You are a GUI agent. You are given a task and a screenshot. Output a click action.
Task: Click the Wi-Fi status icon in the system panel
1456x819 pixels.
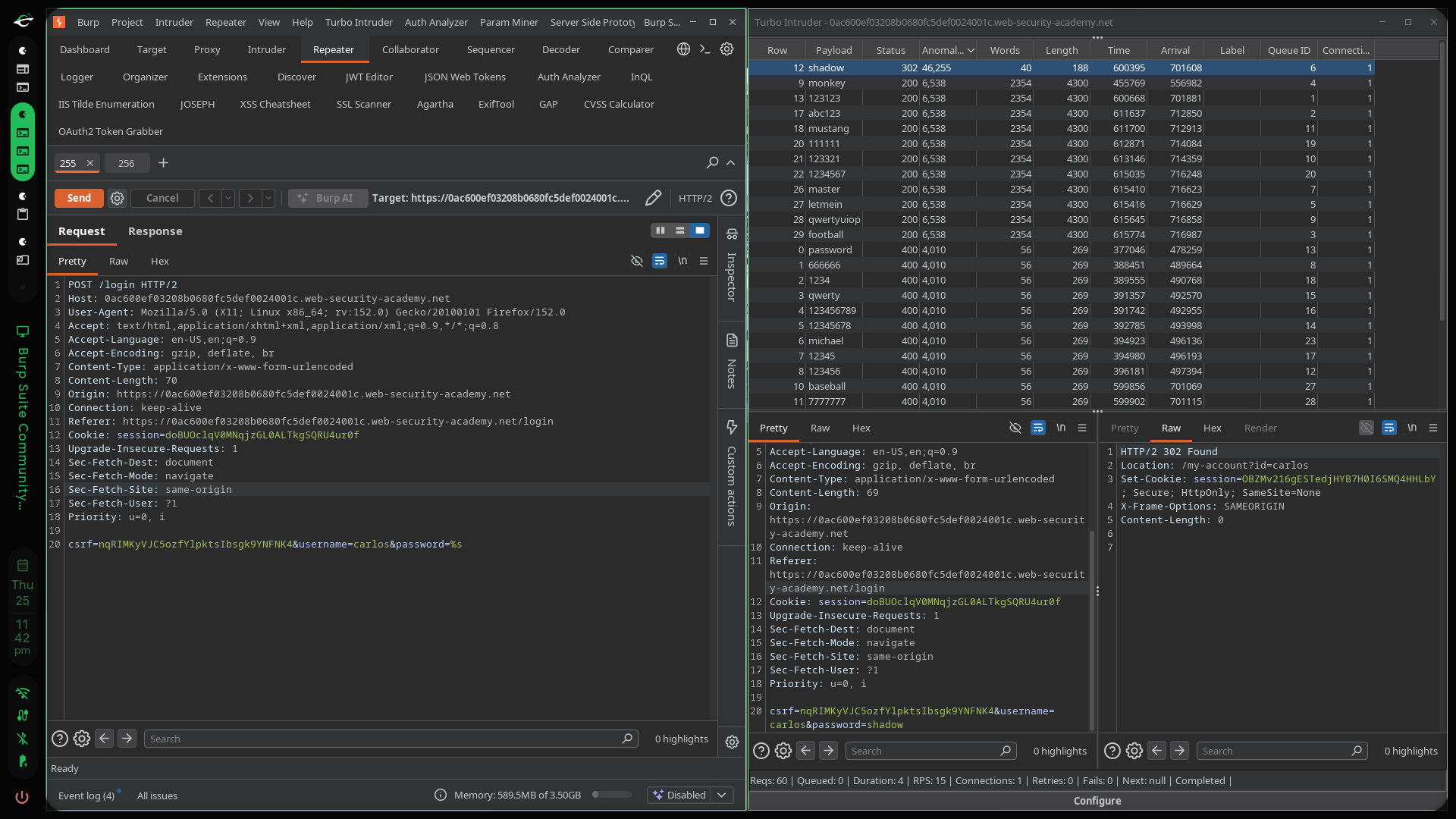(22, 693)
